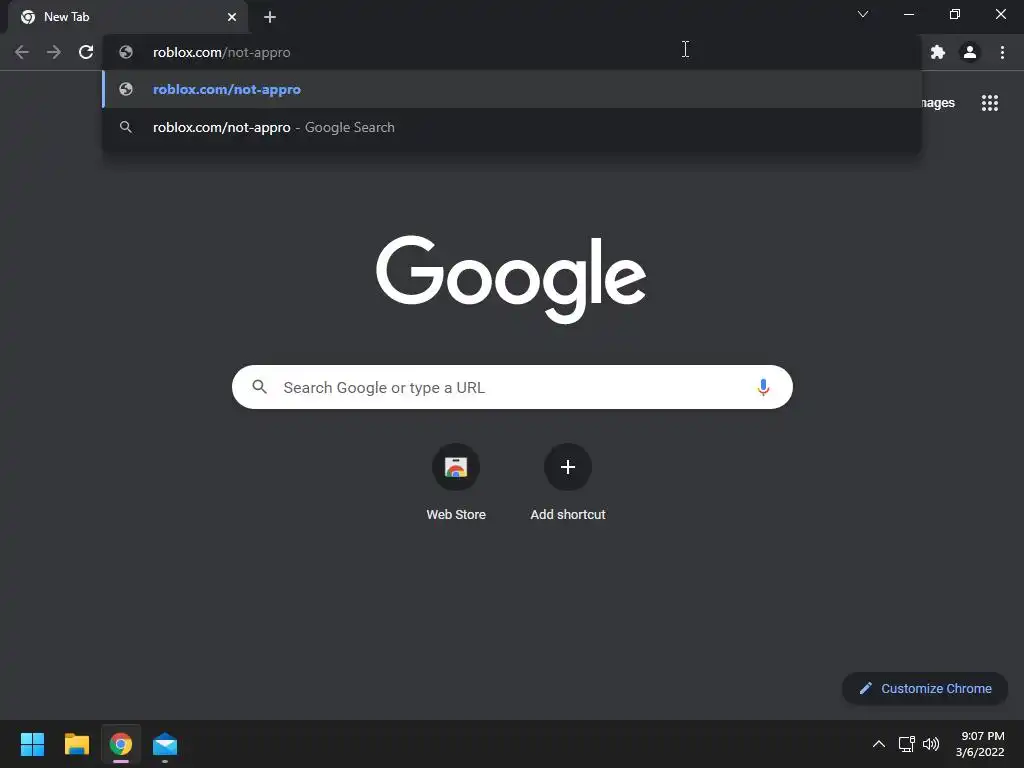Click the magnifier icon in search box
The width and height of the screenshot is (1024, 768).
click(x=259, y=387)
